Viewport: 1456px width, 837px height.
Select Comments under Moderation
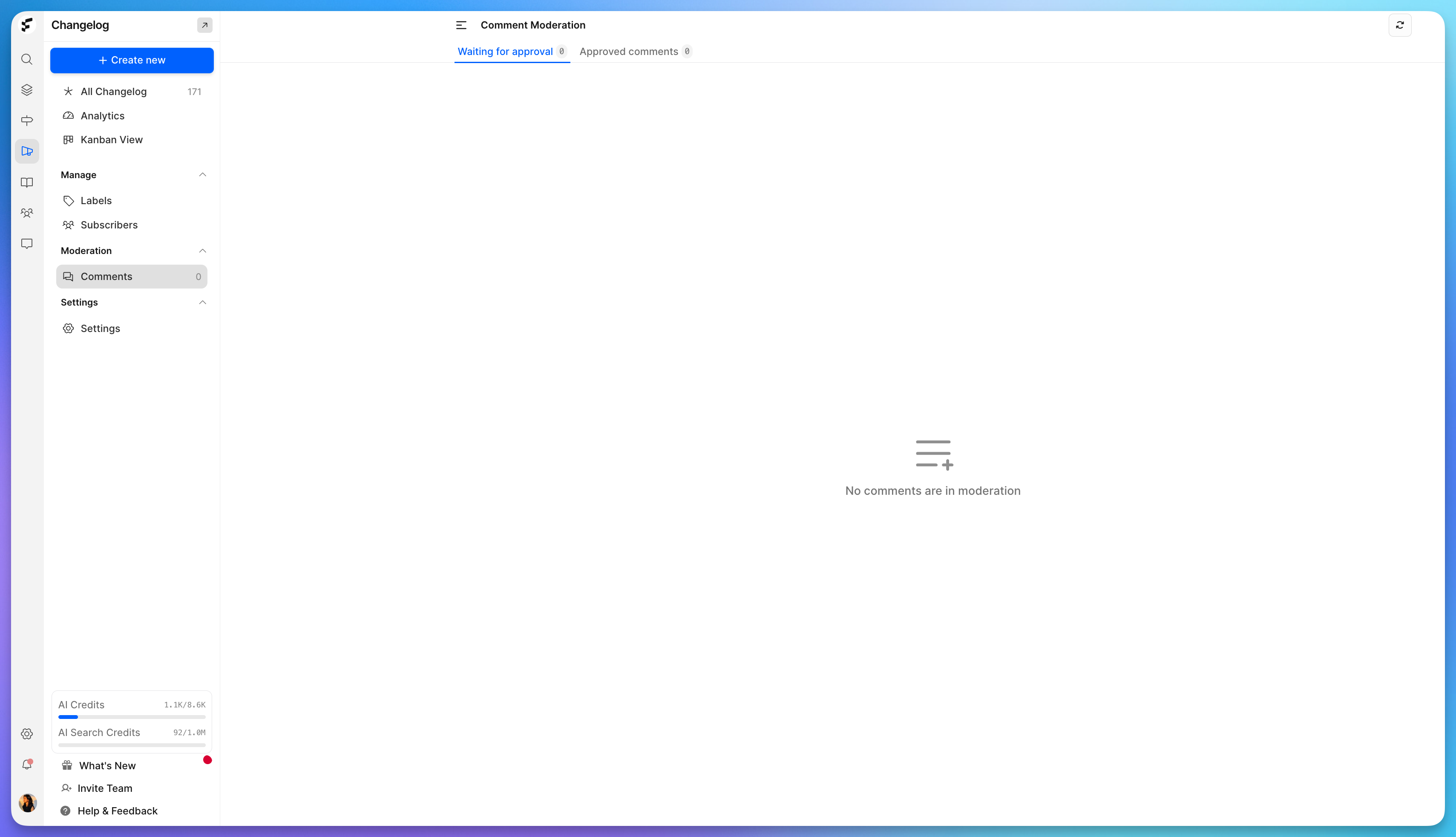tap(132, 277)
